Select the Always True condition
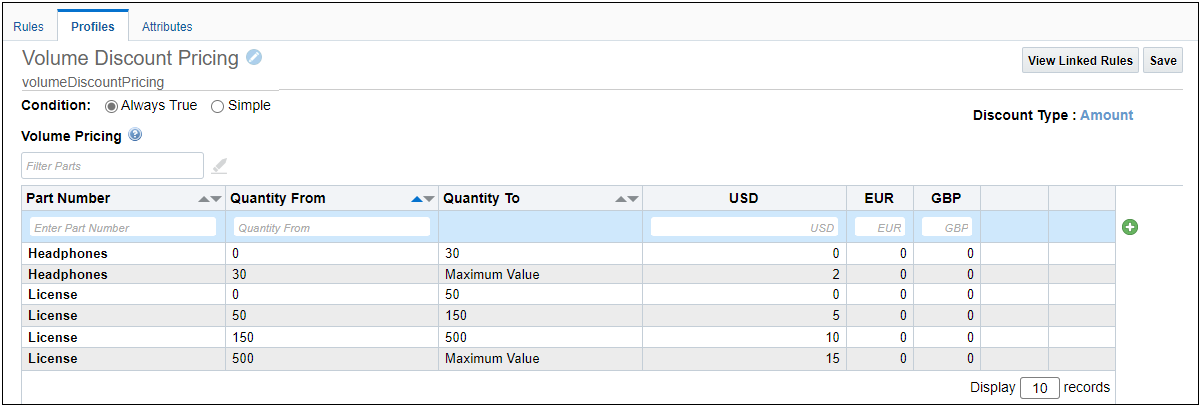1201x407 pixels. coord(112,106)
